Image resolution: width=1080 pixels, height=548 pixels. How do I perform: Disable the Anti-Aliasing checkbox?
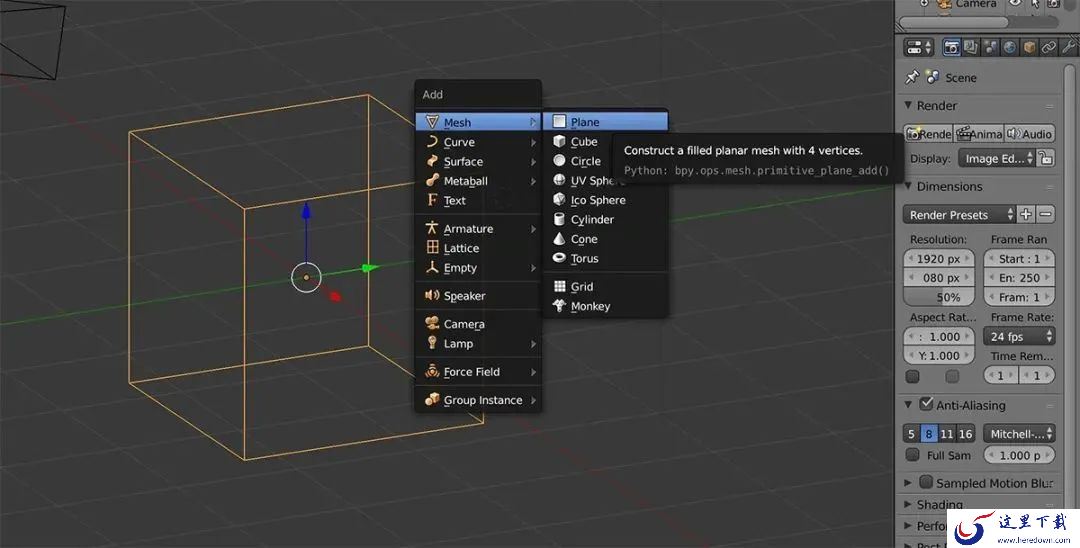point(926,404)
